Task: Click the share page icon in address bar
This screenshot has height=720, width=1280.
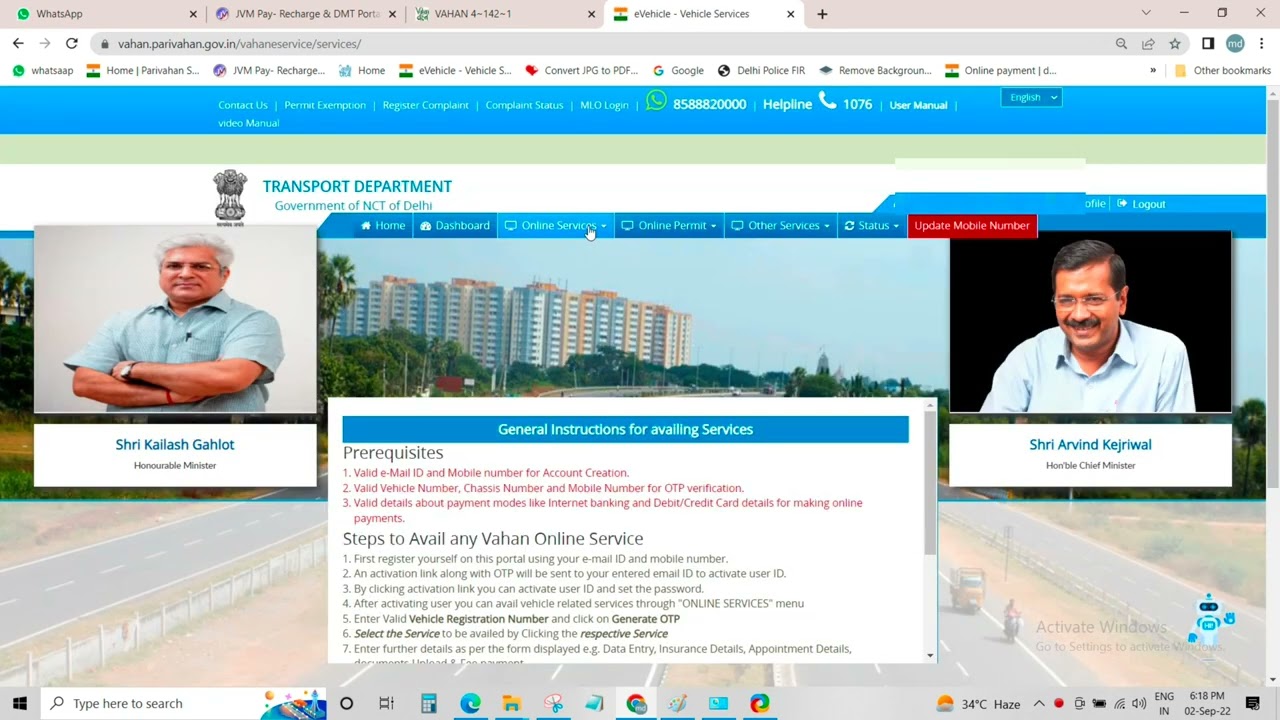Action: click(1148, 44)
